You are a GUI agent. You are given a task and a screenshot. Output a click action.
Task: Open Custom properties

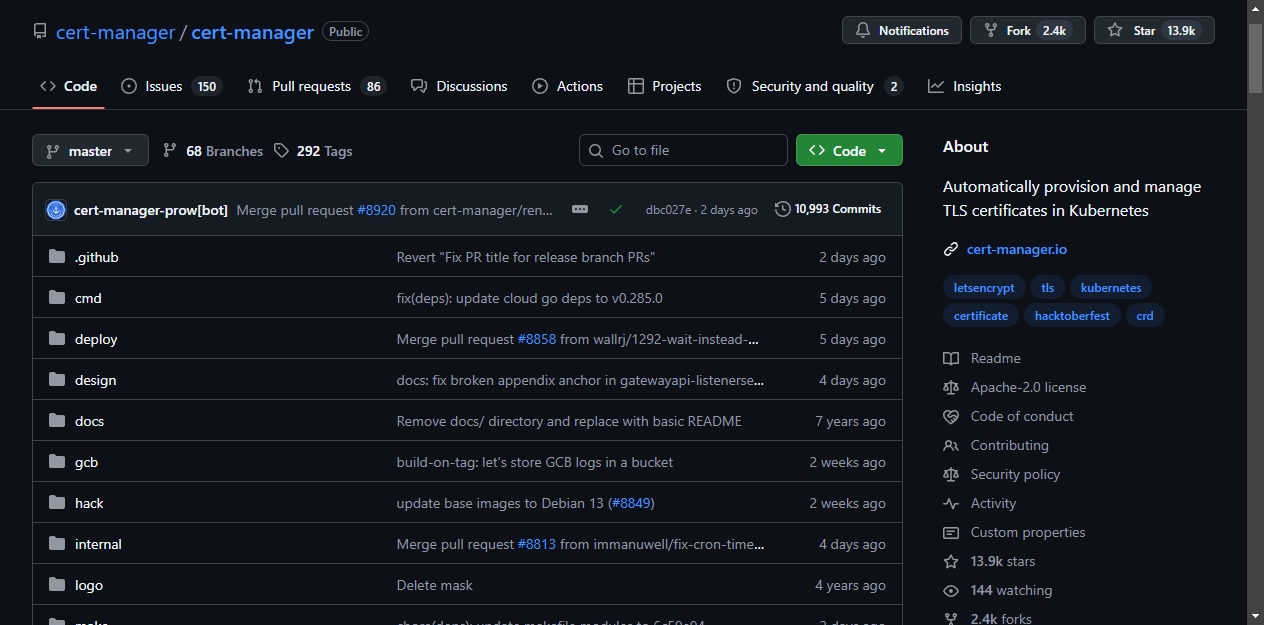tap(1014, 532)
